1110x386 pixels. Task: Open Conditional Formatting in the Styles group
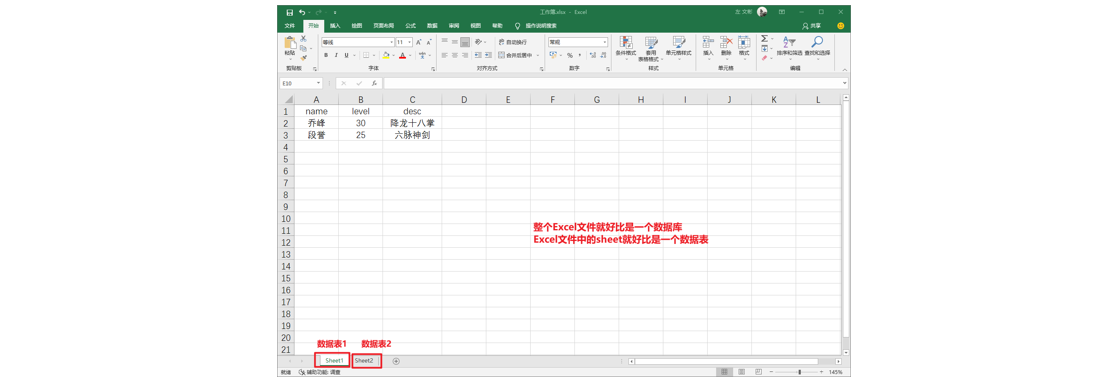tap(625, 47)
